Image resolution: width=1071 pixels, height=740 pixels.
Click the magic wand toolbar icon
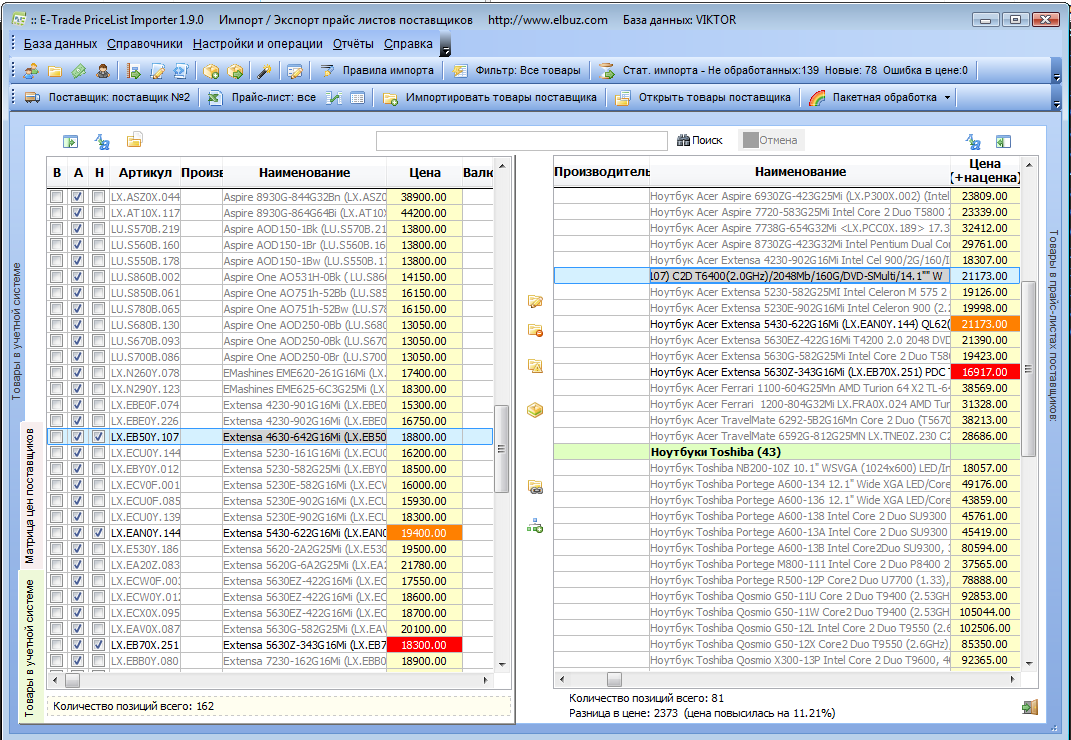pos(264,70)
